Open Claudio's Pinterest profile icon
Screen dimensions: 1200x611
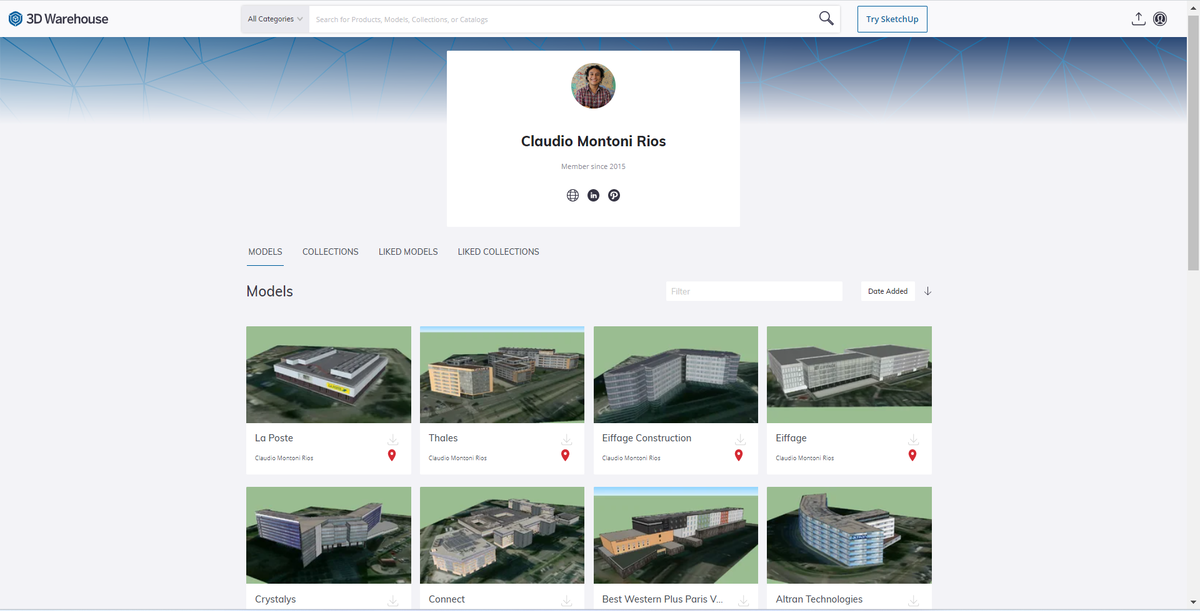pos(614,195)
